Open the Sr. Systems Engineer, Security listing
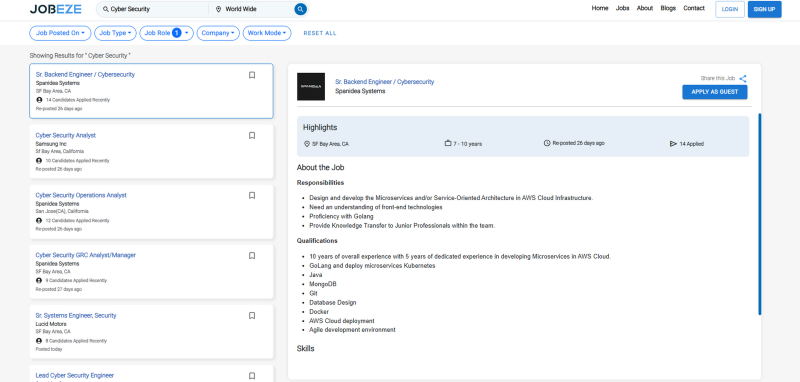 (x=76, y=316)
